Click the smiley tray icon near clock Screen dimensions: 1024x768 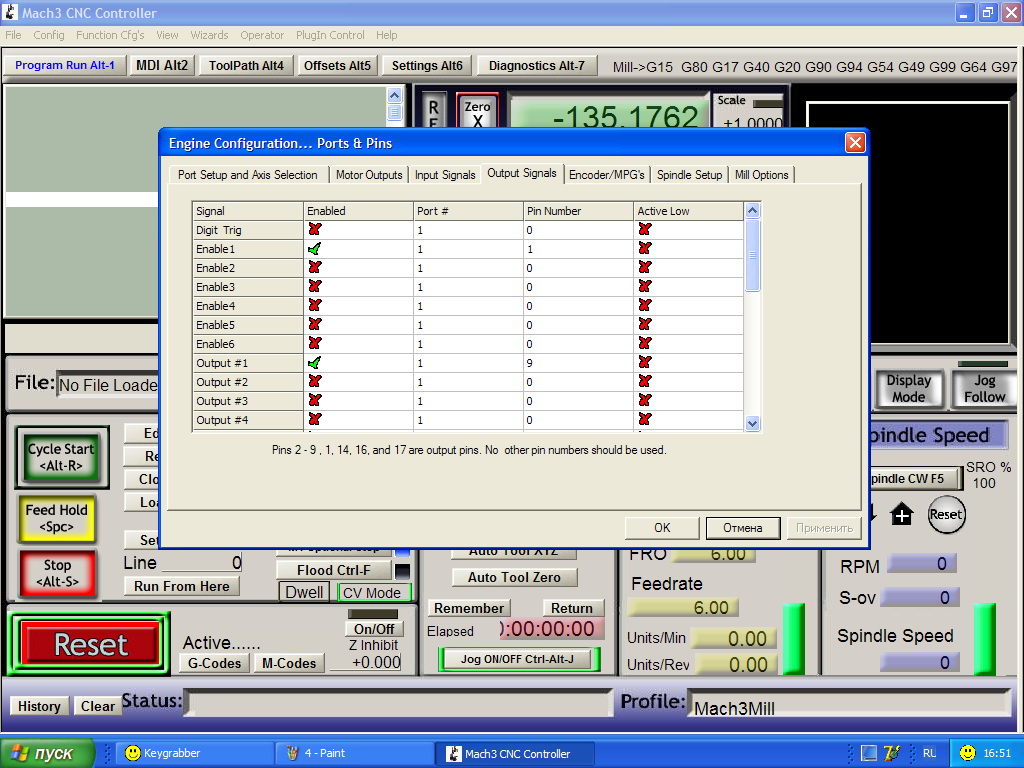pos(967,753)
